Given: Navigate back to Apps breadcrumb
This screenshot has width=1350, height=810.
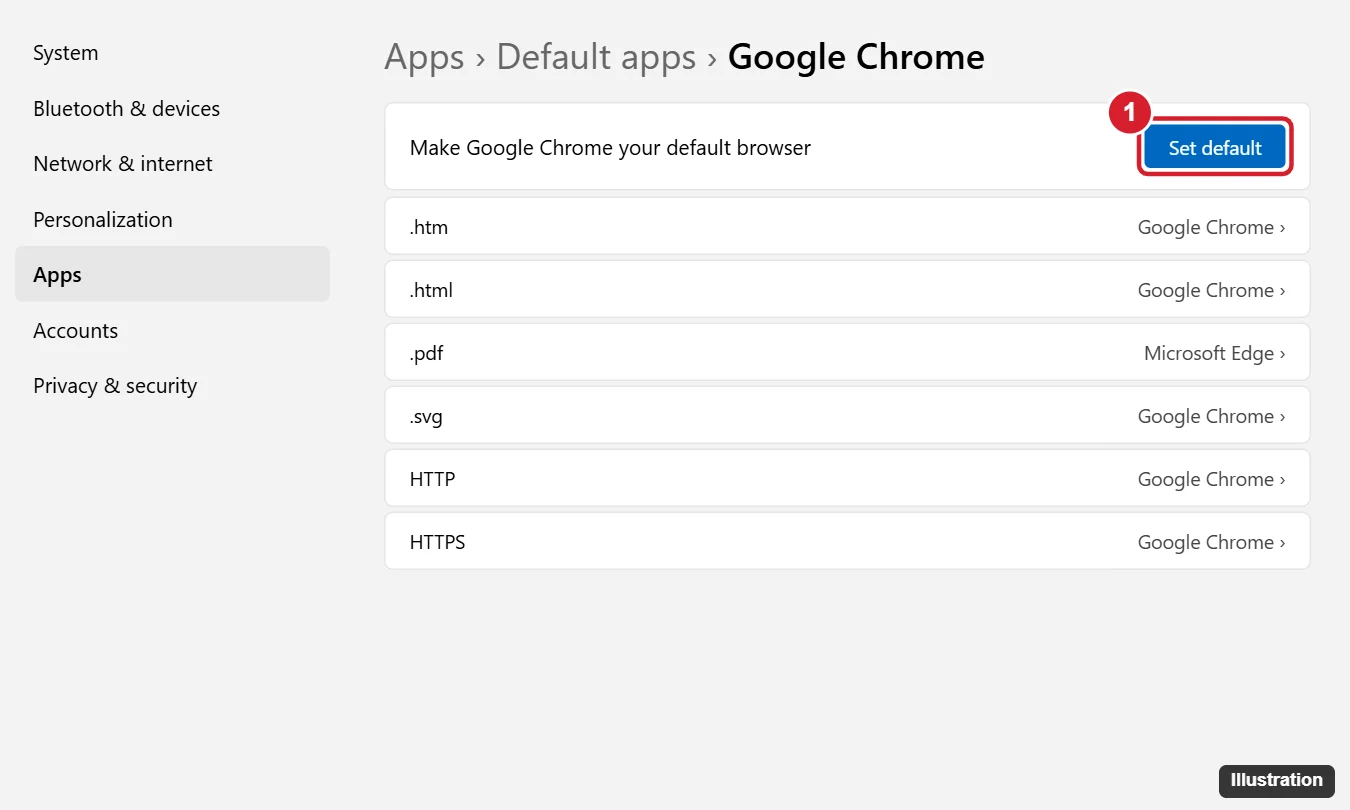Looking at the screenshot, I should pos(424,57).
